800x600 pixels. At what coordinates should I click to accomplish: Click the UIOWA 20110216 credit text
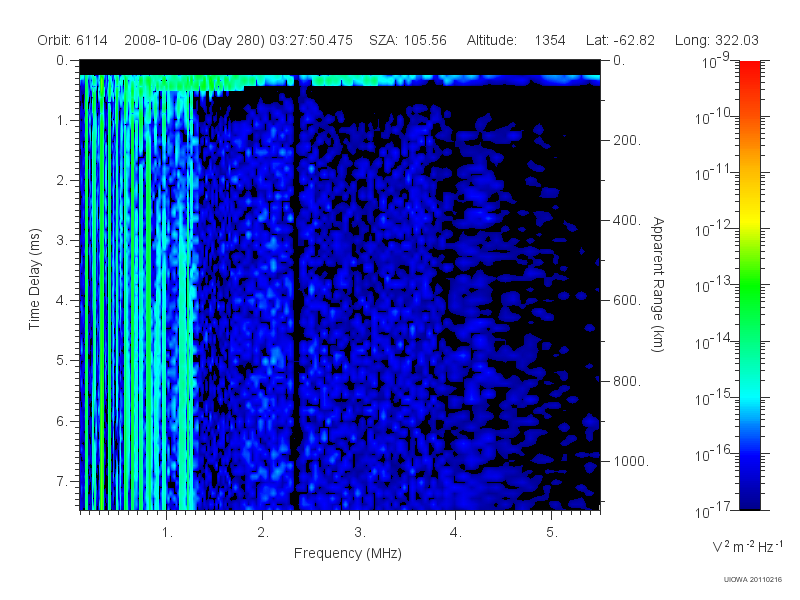coord(753,580)
